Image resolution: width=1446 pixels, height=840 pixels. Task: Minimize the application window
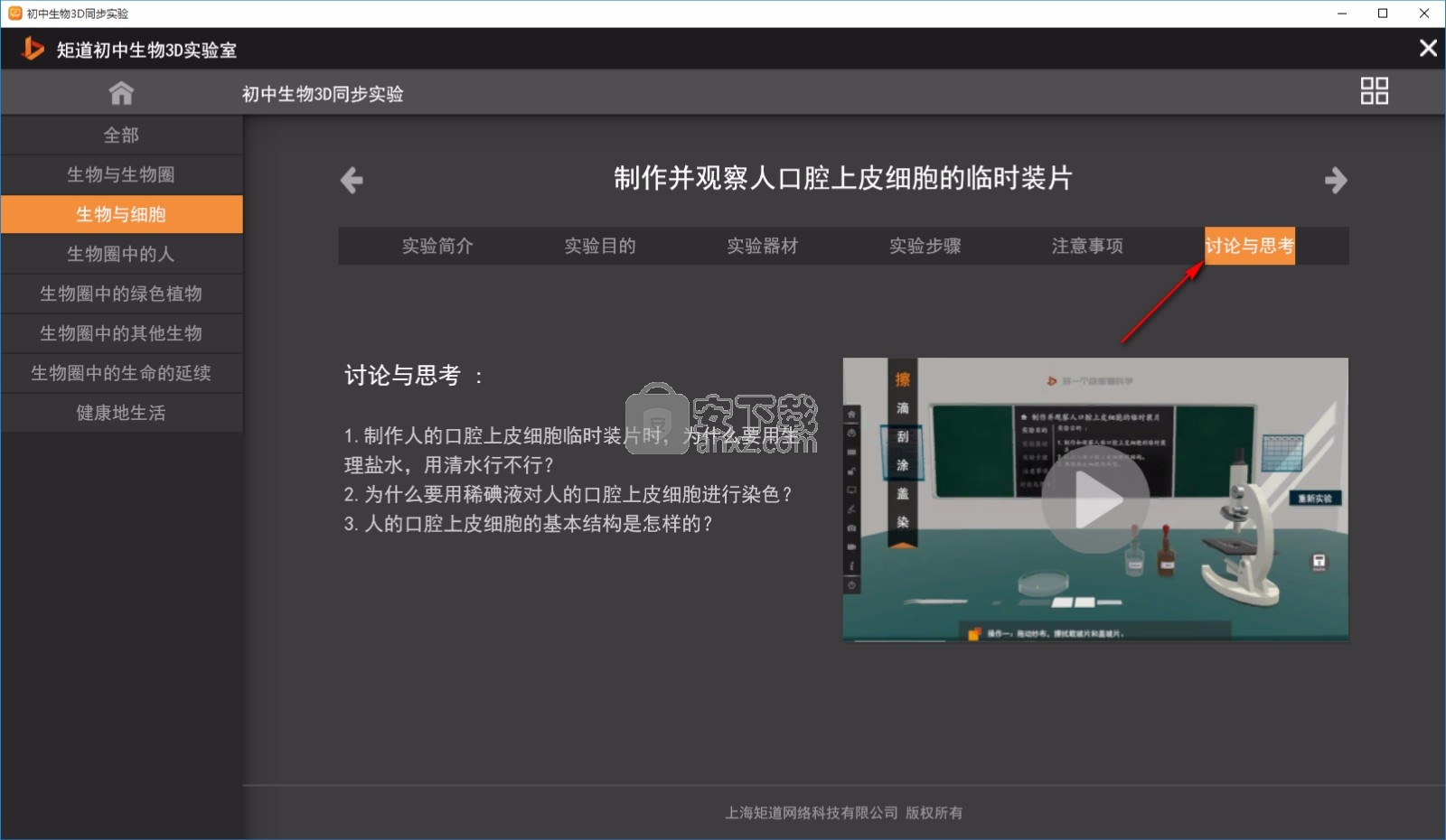pos(1342,14)
